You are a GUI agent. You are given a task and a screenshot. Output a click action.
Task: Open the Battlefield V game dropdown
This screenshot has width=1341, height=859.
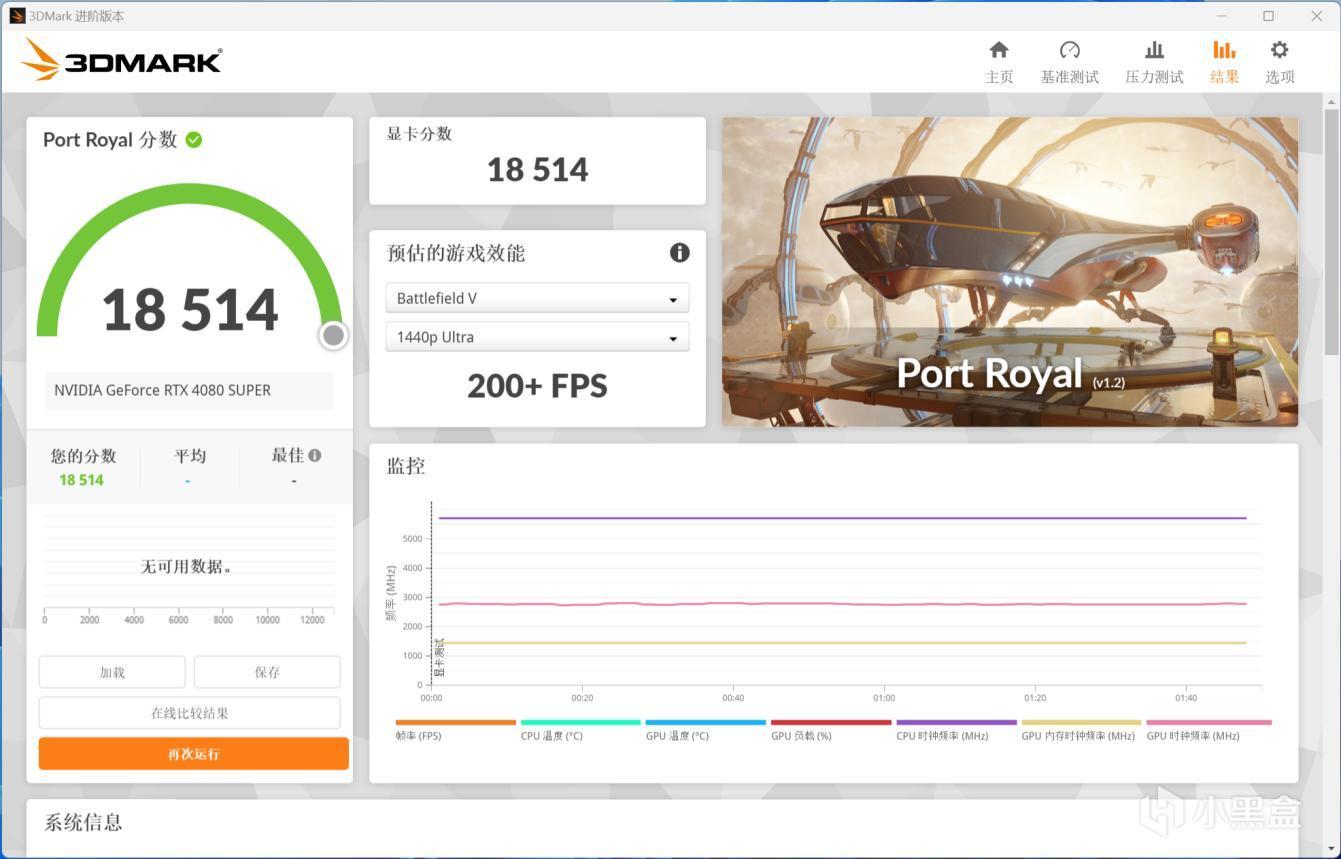537,298
